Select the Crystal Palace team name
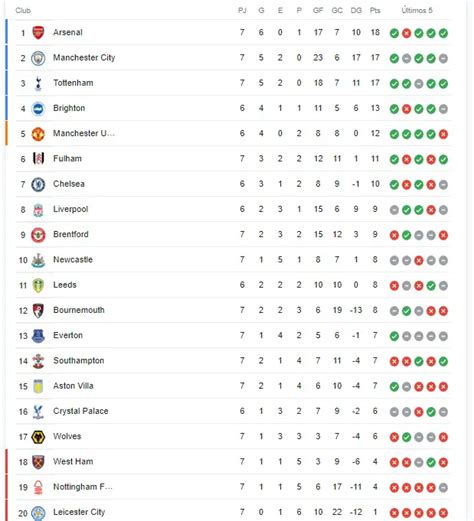The image size is (474, 521). 81,411
